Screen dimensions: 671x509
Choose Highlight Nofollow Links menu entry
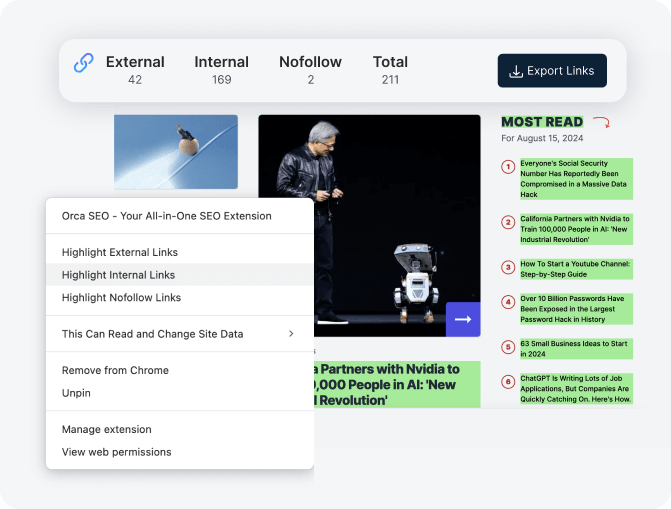tap(180, 298)
